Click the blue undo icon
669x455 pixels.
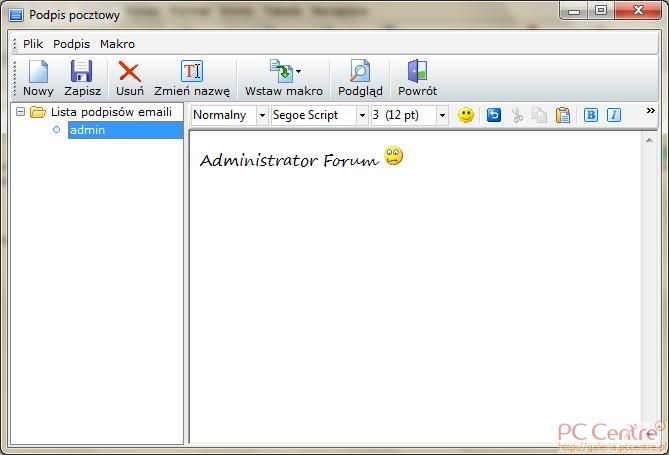coord(494,115)
